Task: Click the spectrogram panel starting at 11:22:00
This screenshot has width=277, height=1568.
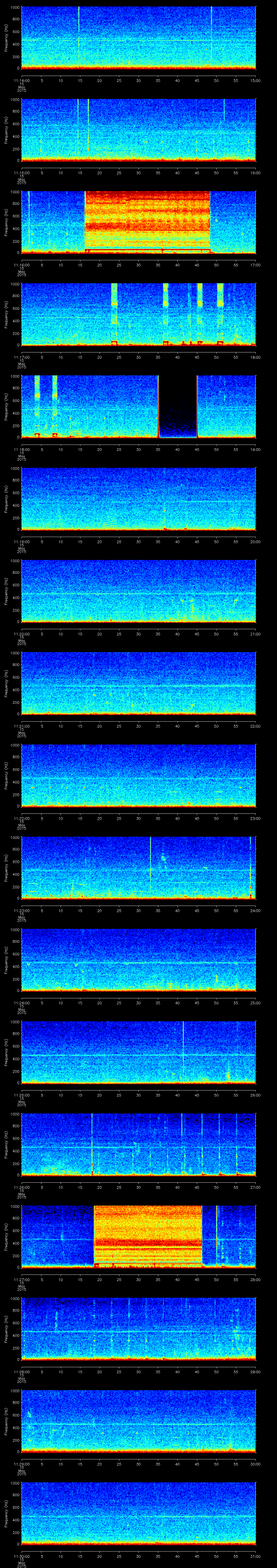Action: click(138, 775)
